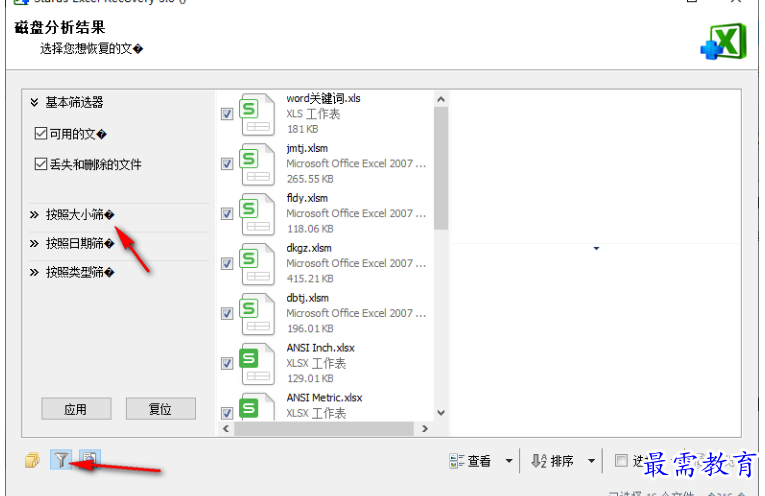Toggle the 可用的文件 filter checkbox
This screenshot has width=765, height=496.
[41, 133]
